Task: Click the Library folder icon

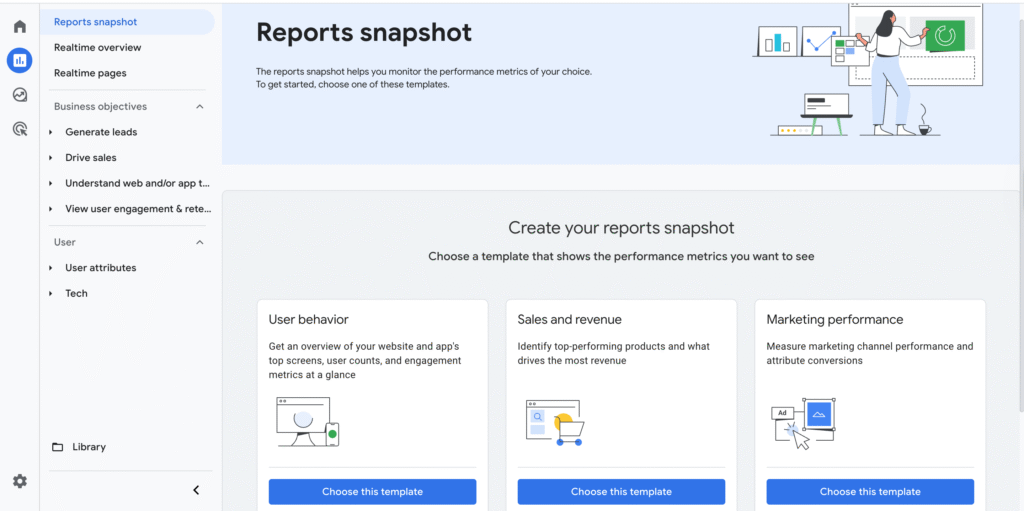Action: (57, 447)
